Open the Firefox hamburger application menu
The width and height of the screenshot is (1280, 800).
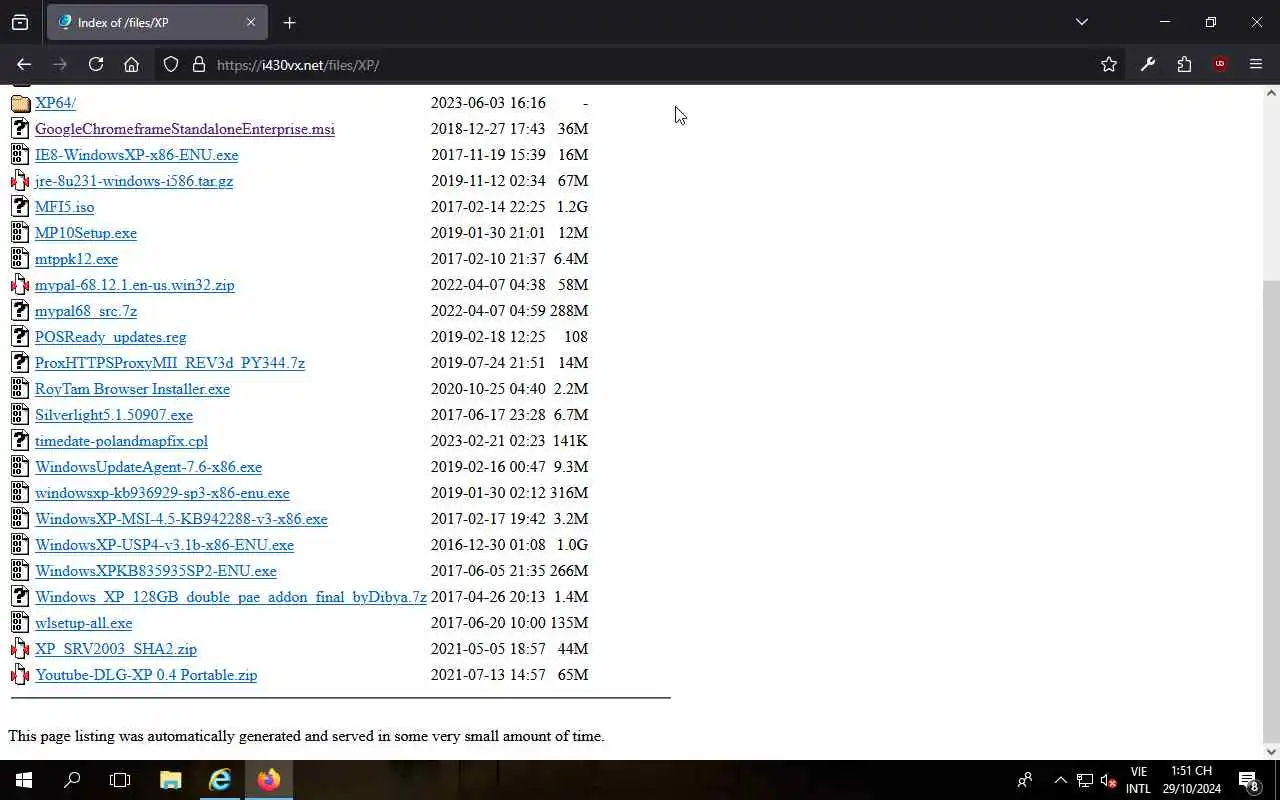click(1256, 65)
